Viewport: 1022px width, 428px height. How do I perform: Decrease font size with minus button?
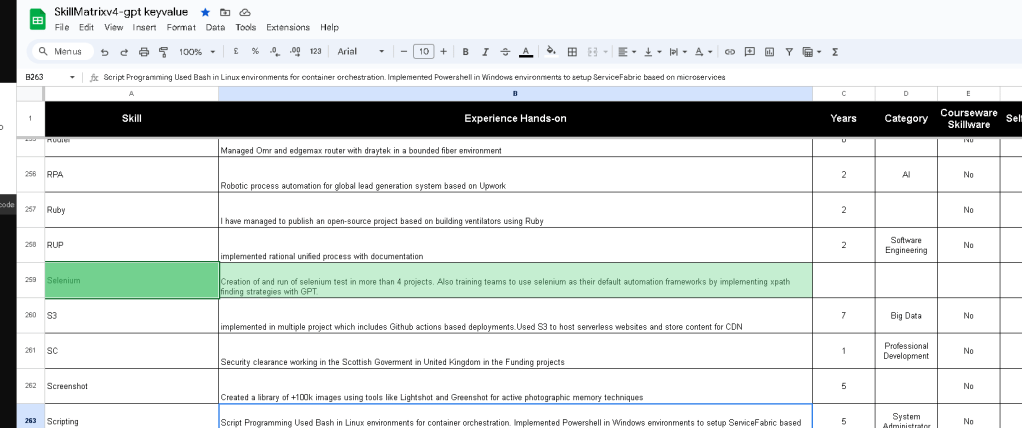tap(404, 51)
